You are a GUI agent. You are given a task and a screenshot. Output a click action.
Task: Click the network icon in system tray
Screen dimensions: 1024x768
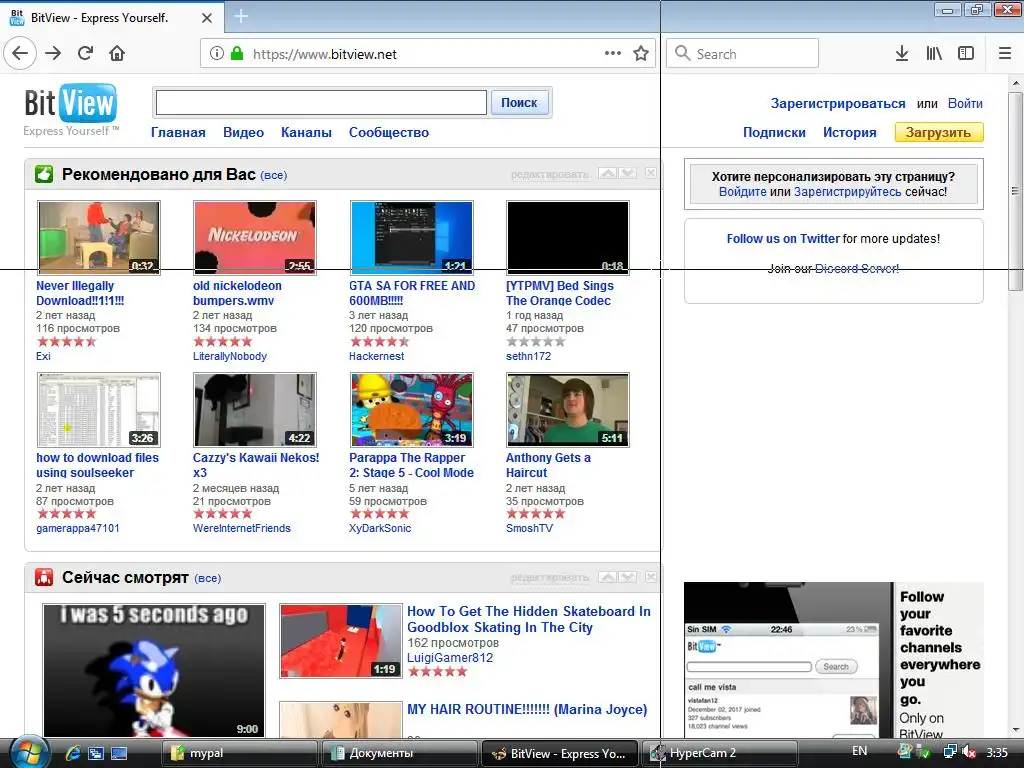(950, 752)
